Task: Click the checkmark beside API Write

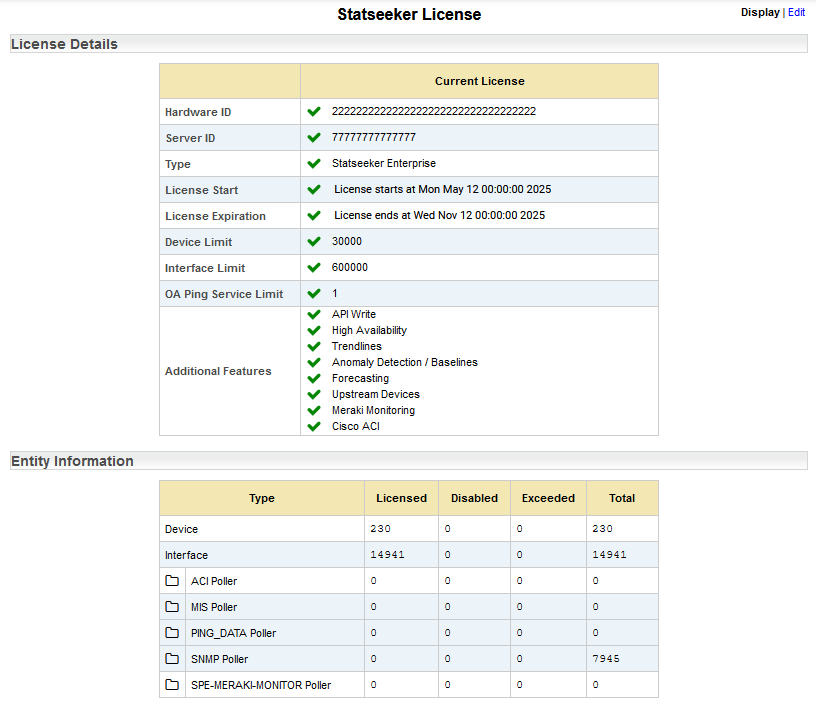Action: click(314, 314)
